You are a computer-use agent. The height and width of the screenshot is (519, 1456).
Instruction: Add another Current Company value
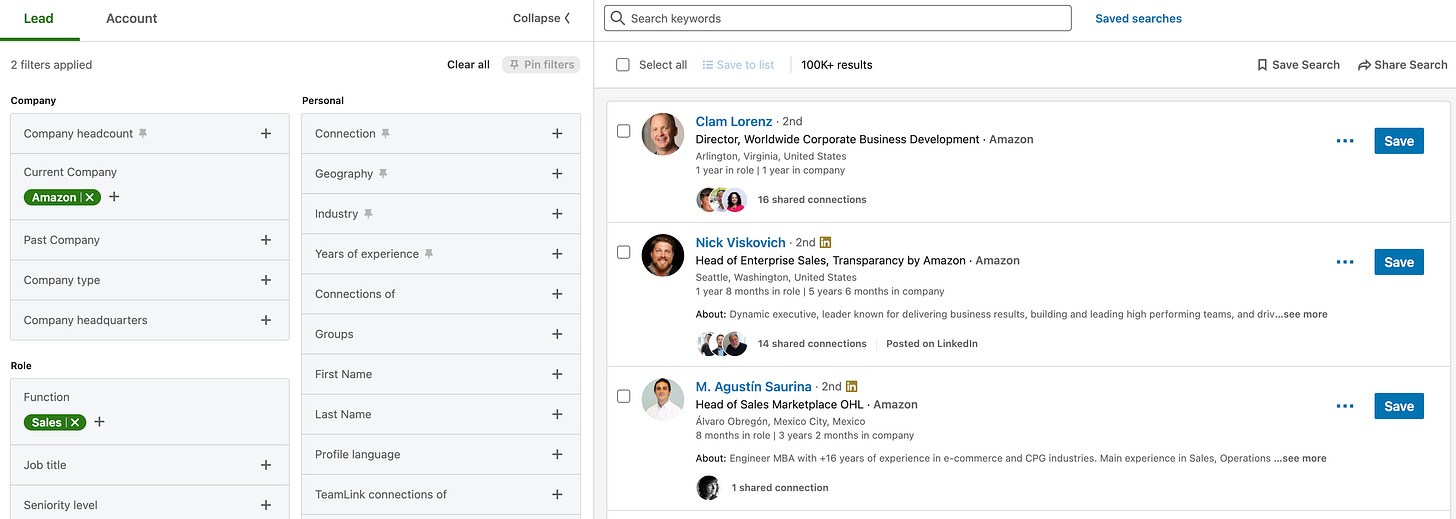coord(114,197)
